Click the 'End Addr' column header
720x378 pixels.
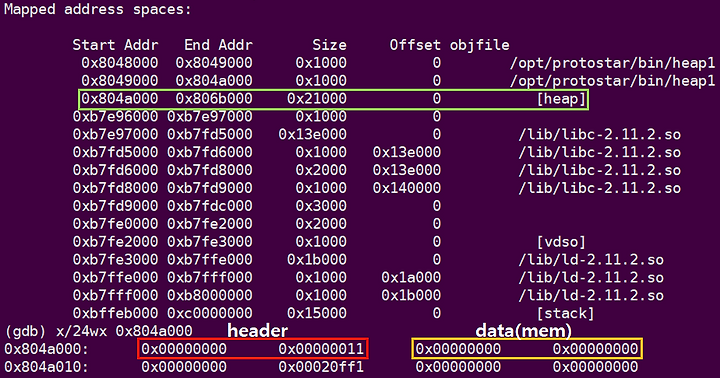point(218,45)
